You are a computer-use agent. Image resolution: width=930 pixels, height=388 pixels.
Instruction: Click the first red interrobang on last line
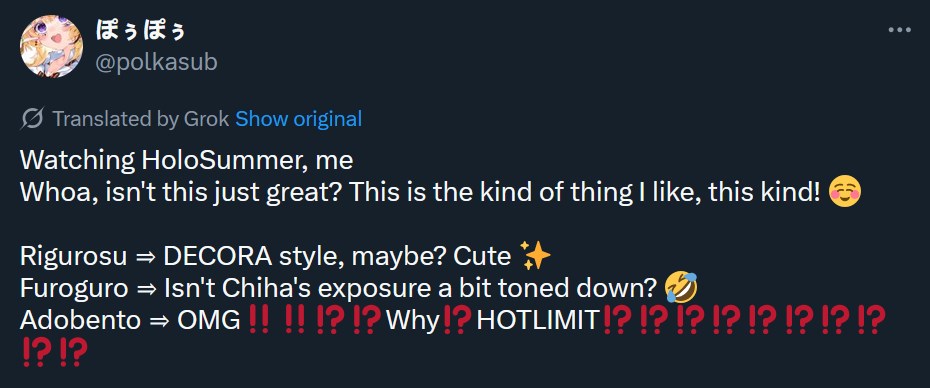click(x=36, y=352)
